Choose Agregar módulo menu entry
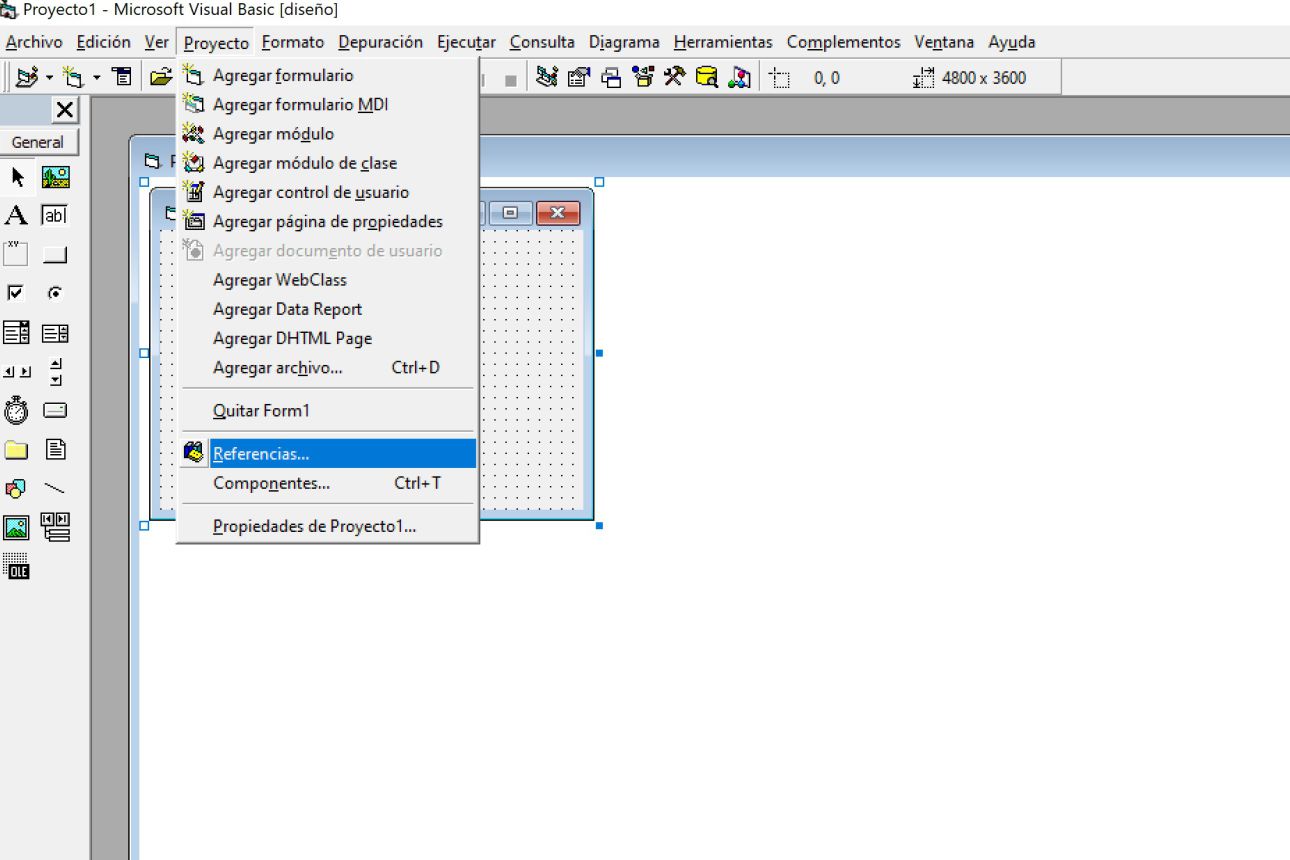 pos(327,133)
